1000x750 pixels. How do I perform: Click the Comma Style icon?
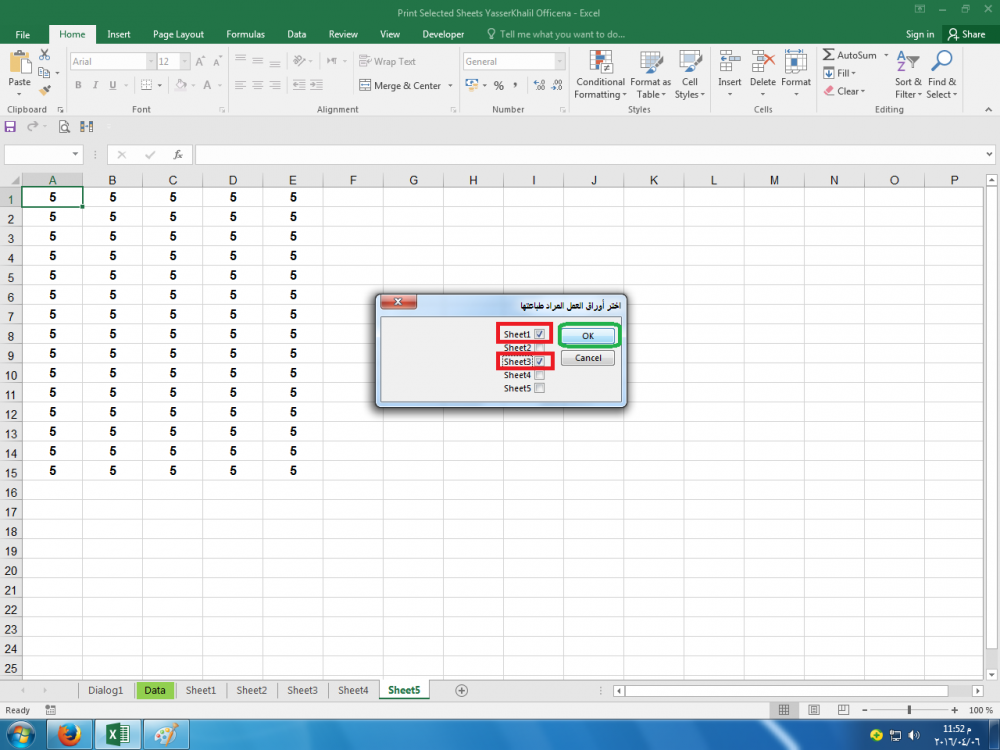[x=515, y=85]
